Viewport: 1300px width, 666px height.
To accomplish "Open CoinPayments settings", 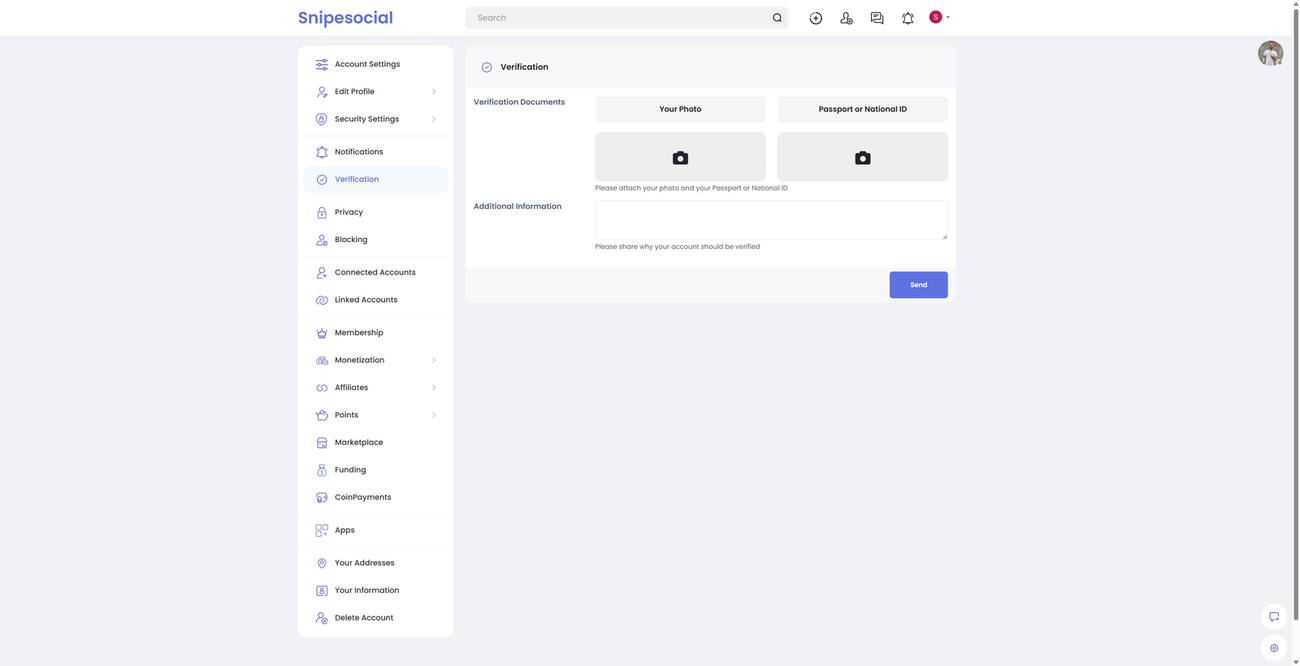I will click(376, 498).
